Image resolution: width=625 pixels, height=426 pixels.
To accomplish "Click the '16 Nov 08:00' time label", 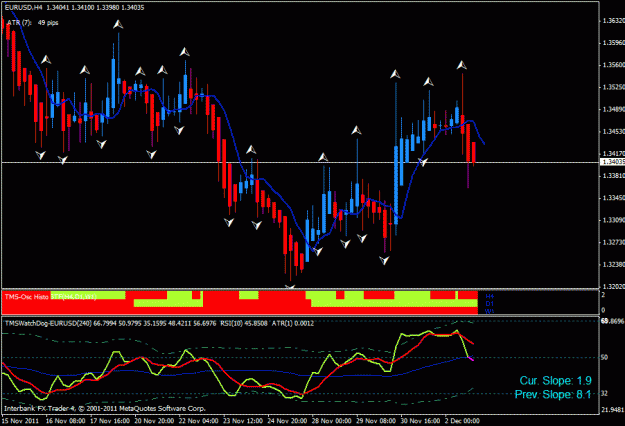I will (65, 421).
